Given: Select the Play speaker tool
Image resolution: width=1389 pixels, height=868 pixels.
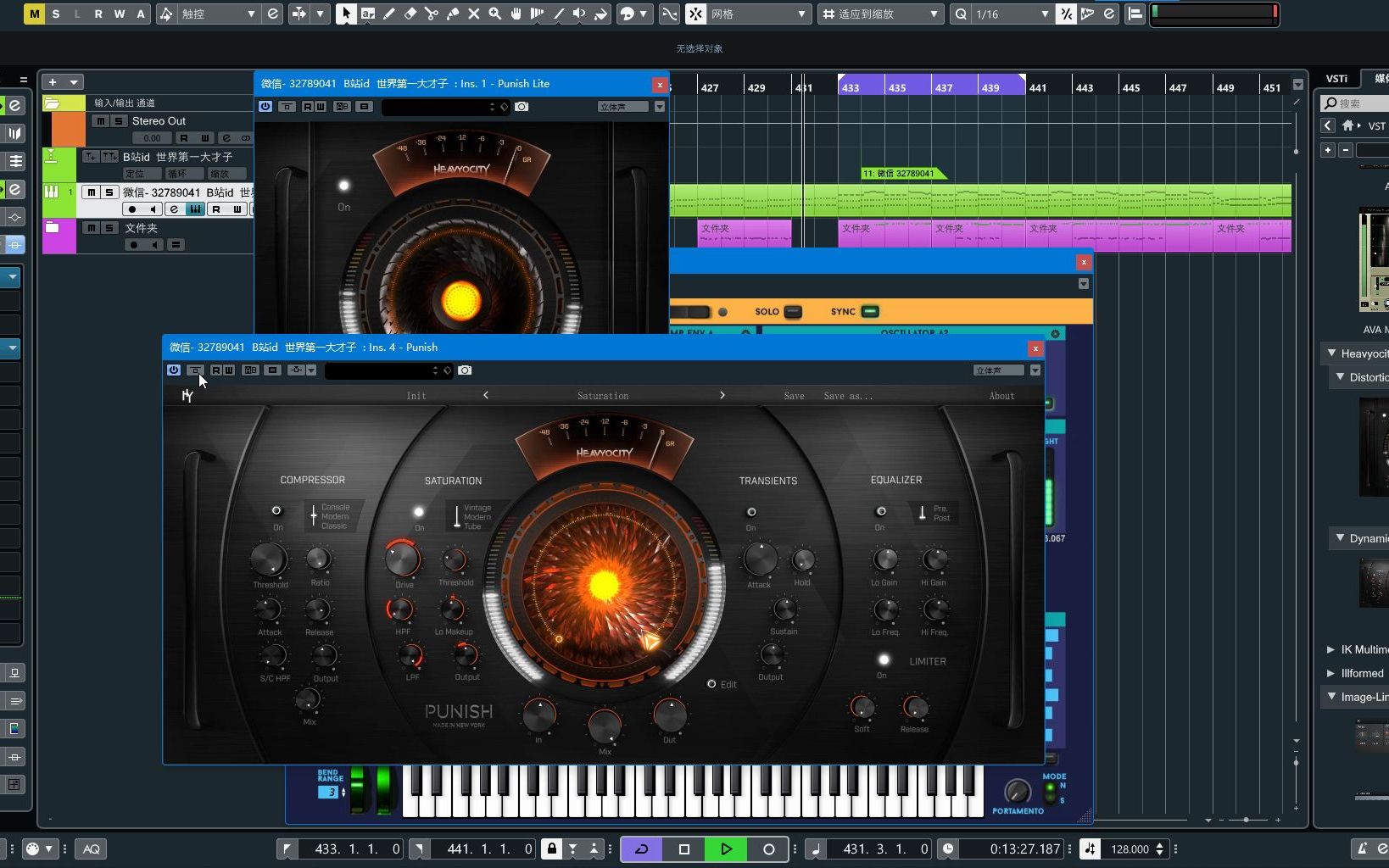Looking at the screenshot, I should pyautogui.click(x=580, y=14).
